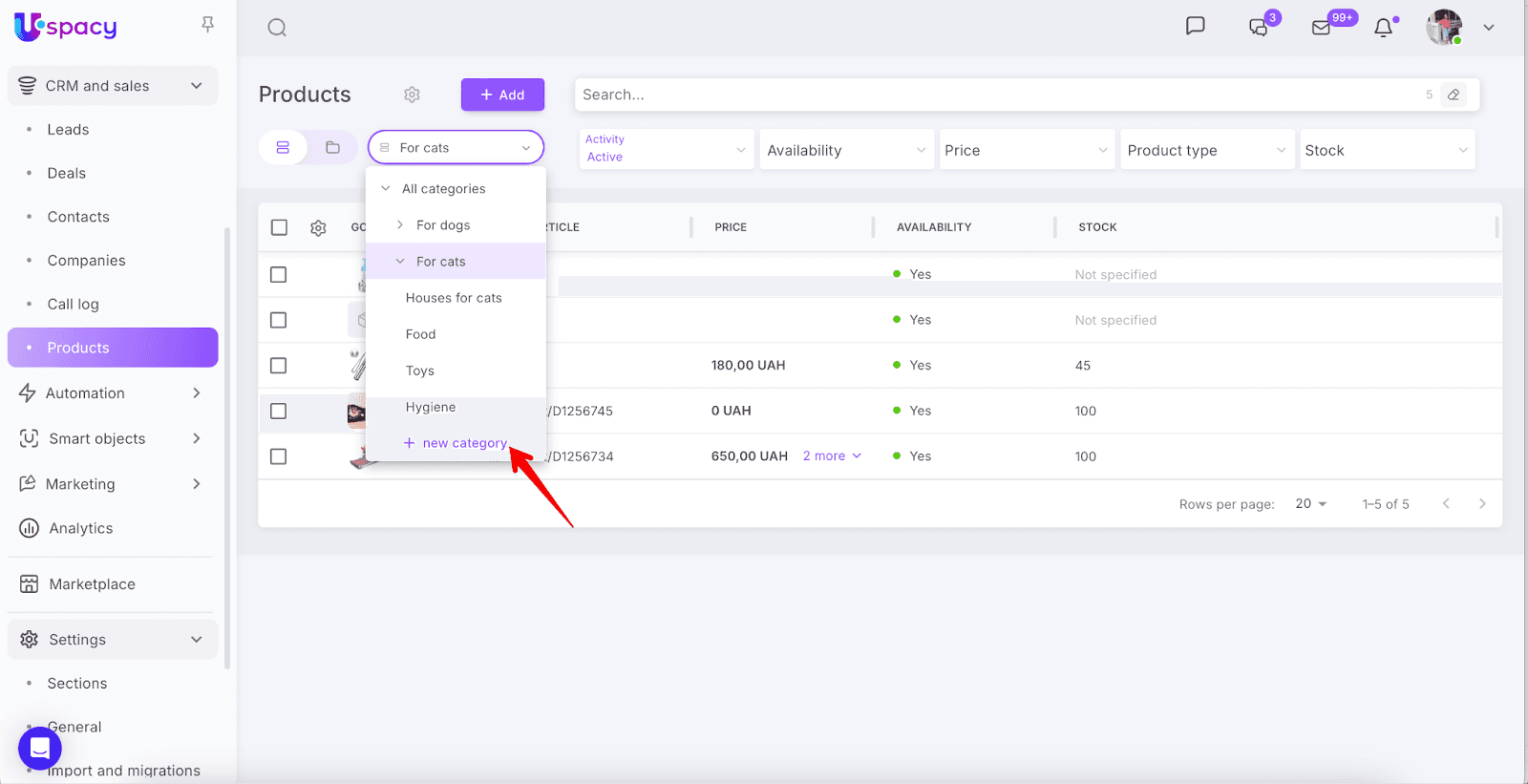Viewport: 1528px width, 784px height.
Task: Open Deals in the sidebar
Action: pos(67,174)
